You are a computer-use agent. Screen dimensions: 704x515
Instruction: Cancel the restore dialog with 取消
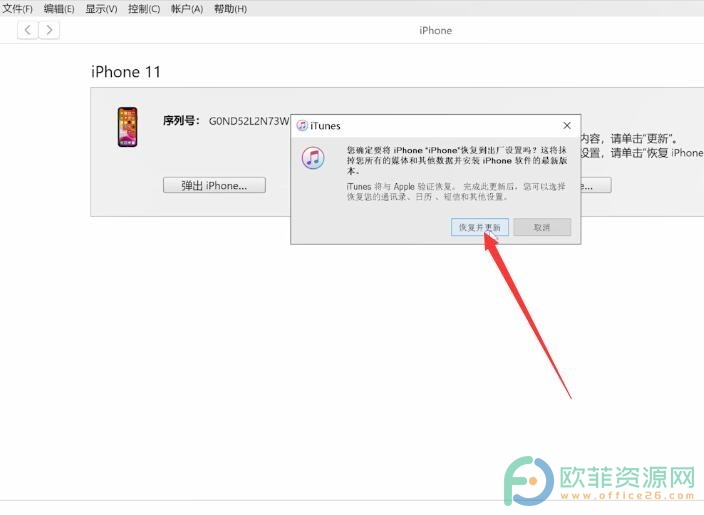pos(542,227)
